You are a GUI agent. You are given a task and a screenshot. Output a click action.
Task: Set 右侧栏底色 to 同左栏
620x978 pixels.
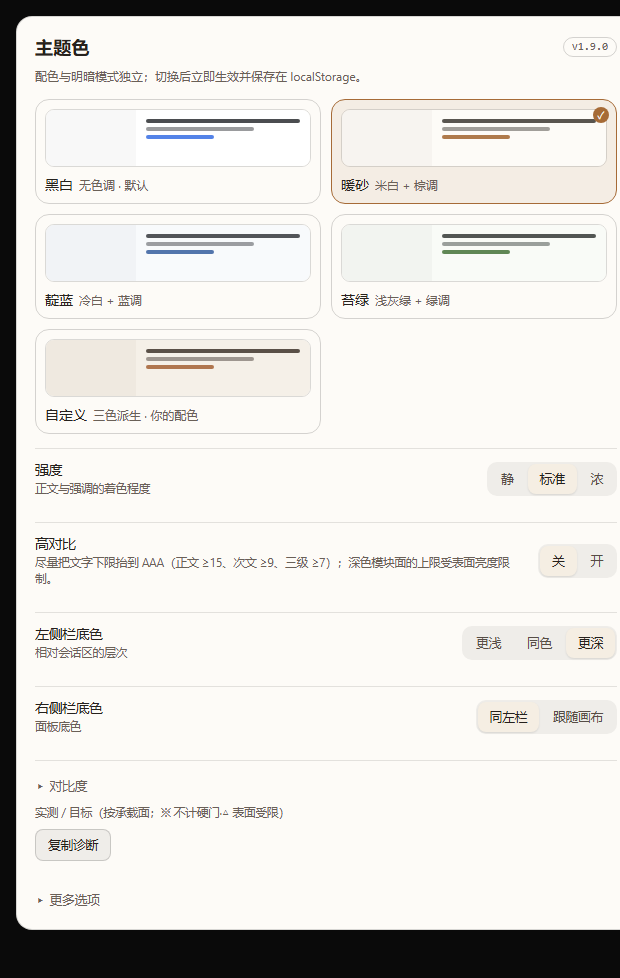coord(508,717)
